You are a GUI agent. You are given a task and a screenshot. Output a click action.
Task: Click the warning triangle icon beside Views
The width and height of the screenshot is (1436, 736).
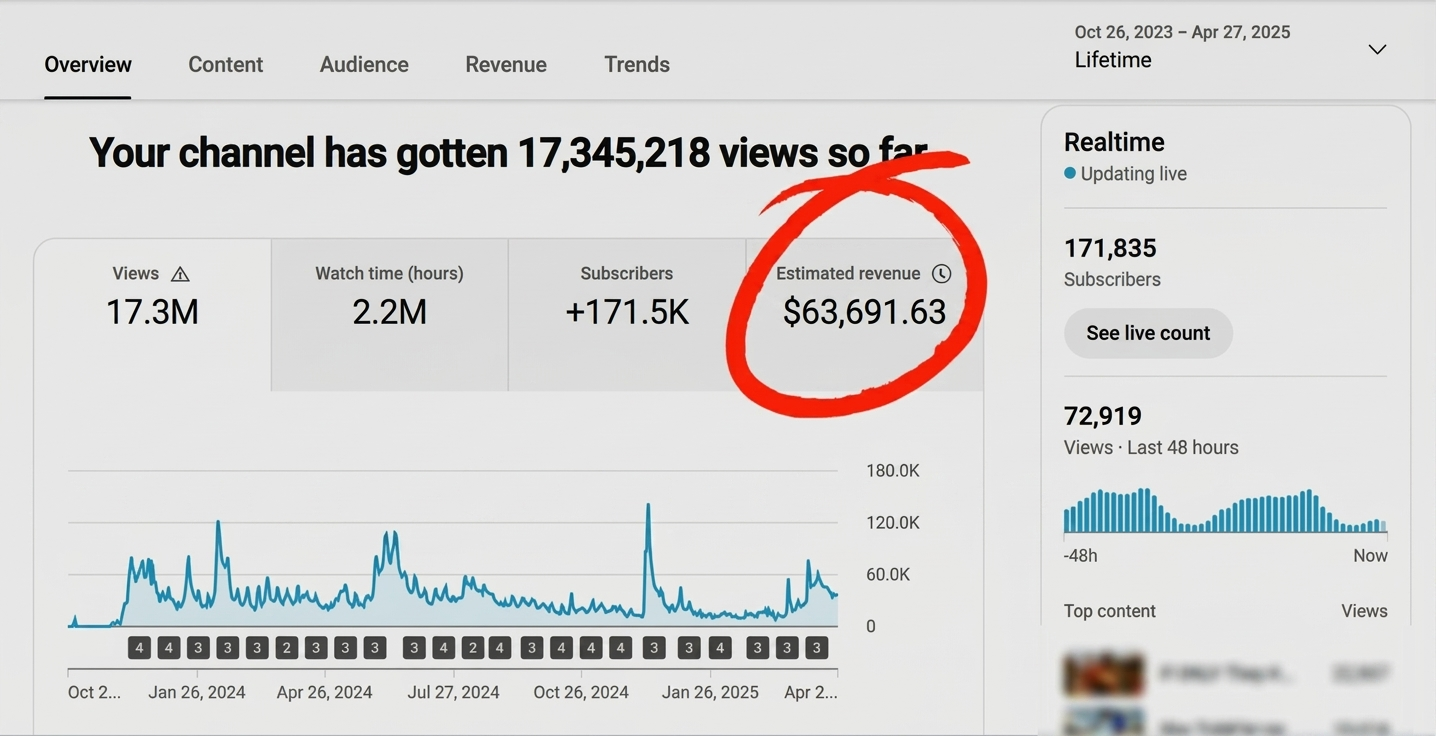(180, 274)
